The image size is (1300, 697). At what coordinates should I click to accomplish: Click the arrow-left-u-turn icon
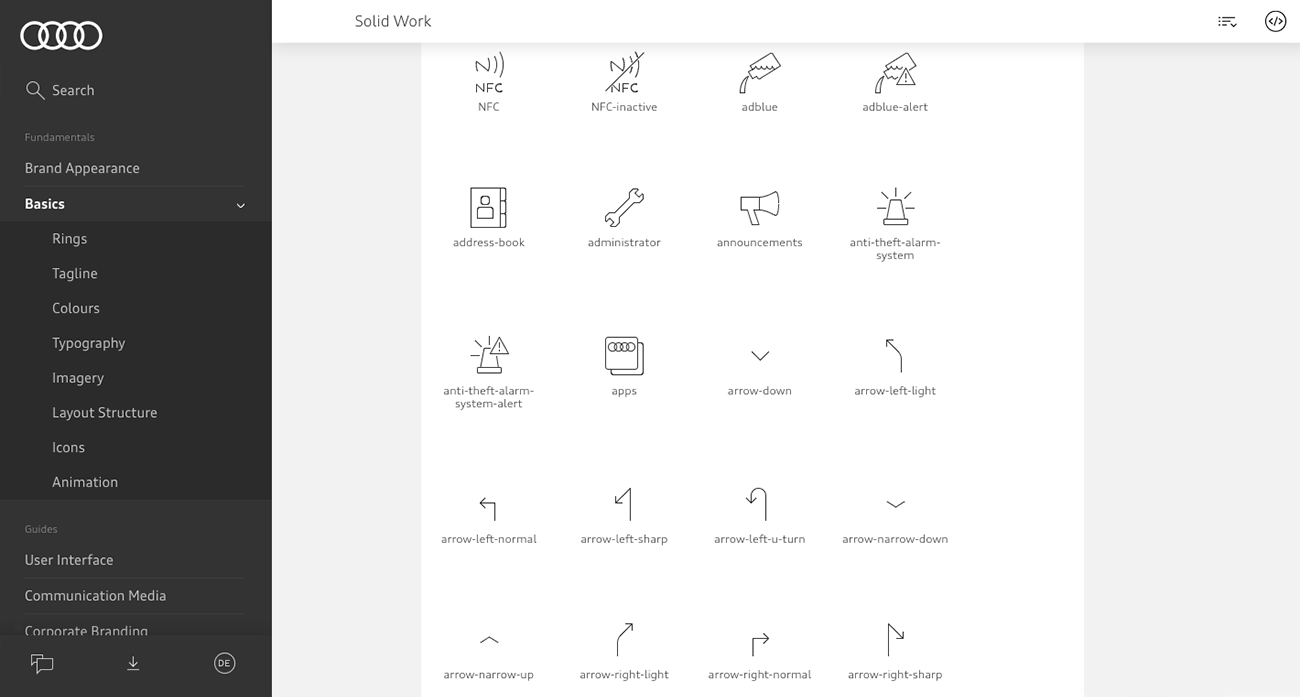coord(758,504)
